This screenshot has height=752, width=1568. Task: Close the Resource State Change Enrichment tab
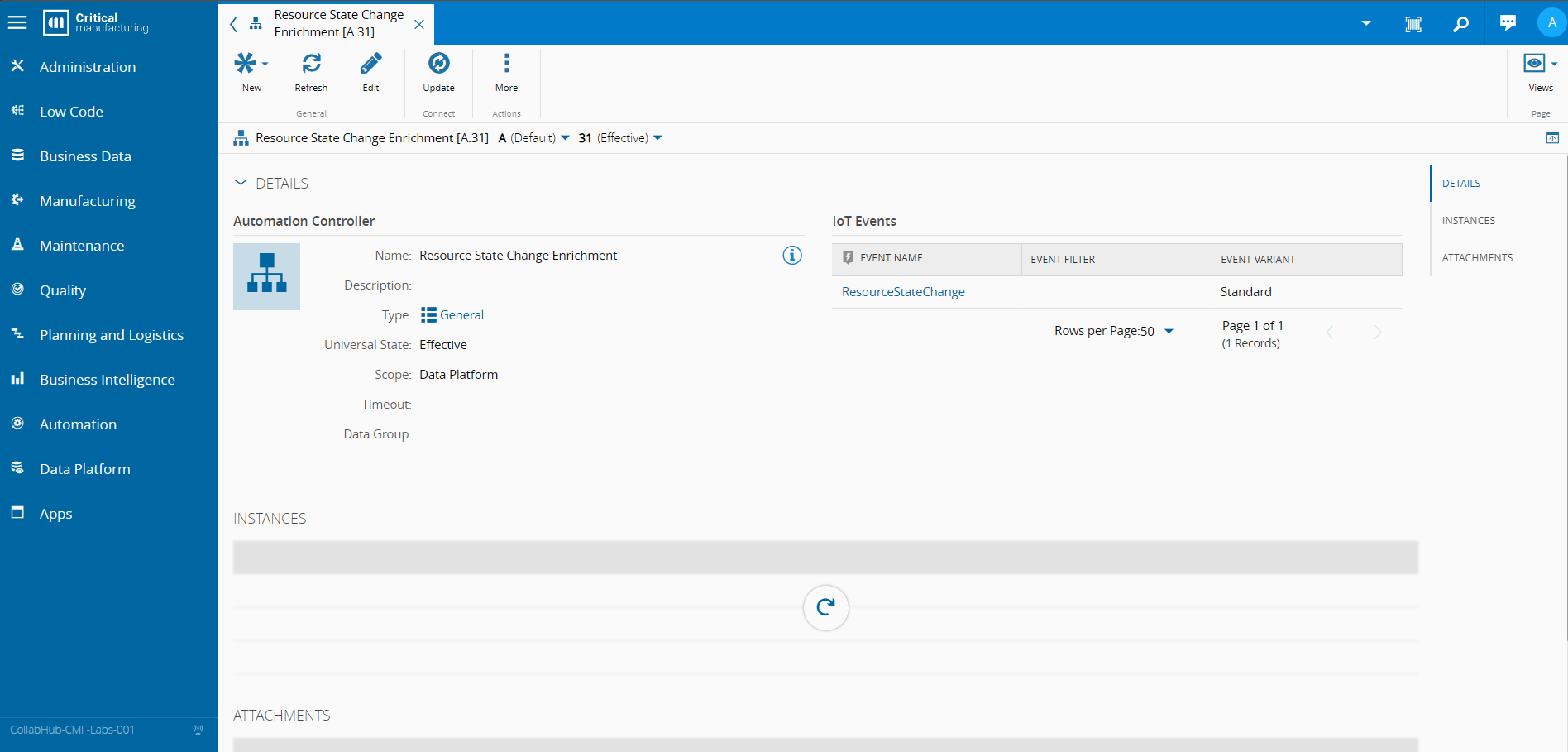(419, 24)
